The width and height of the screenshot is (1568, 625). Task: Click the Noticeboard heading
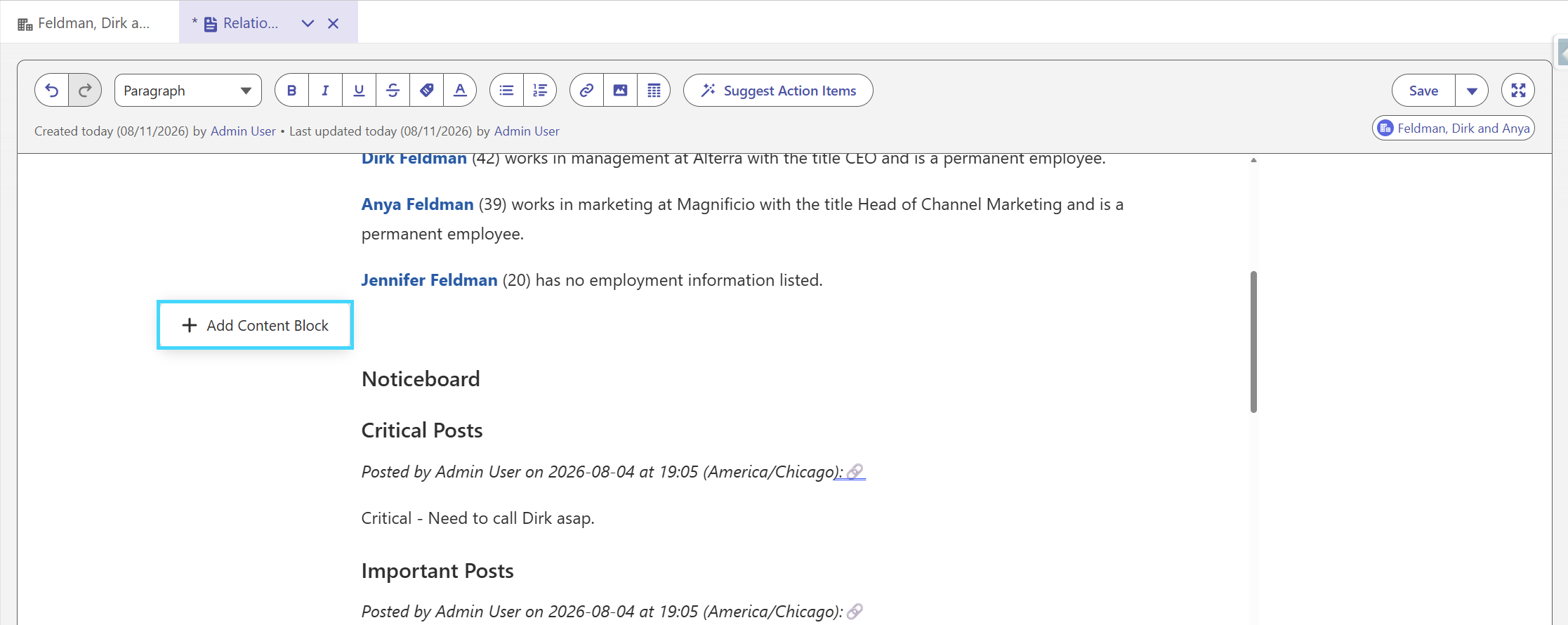point(421,379)
